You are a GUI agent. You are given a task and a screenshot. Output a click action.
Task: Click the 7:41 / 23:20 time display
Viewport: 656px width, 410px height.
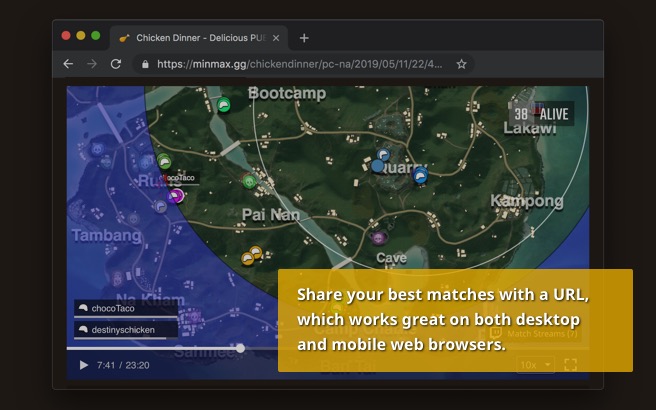[x=123, y=365]
